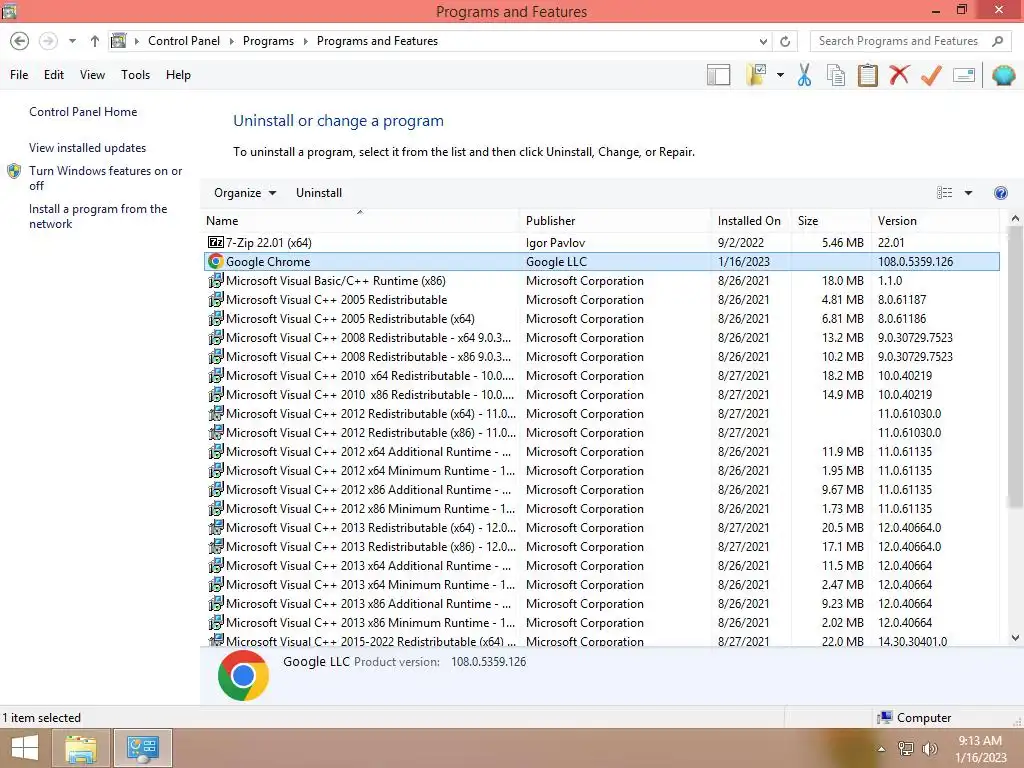This screenshot has width=1024, height=768.
Task: Select Visual C++ 2012 x64 Additional Runtime
Action: pyautogui.click(x=601, y=451)
